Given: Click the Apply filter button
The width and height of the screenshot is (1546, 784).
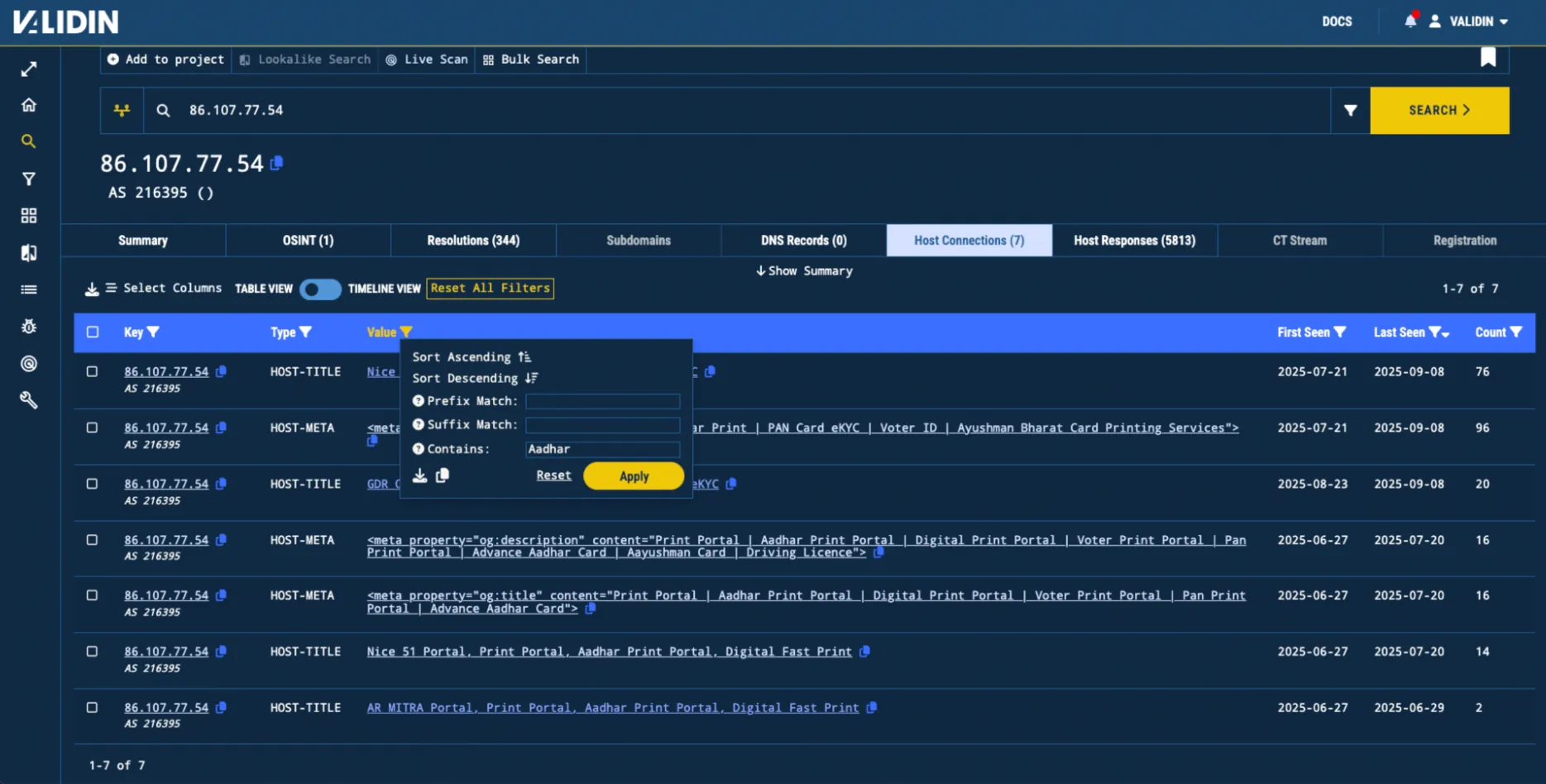Looking at the screenshot, I should click(x=634, y=476).
